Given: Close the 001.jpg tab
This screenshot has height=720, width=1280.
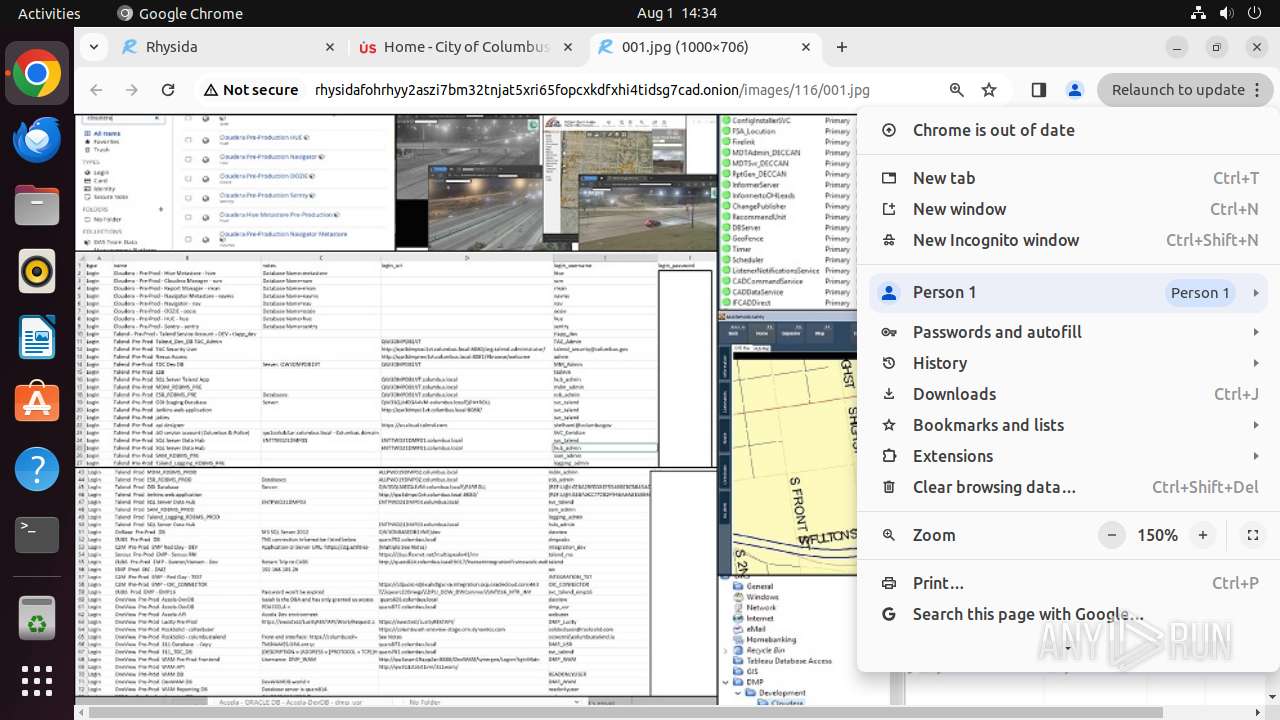Looking at the screenshot, I should click(x=806, y=47).
